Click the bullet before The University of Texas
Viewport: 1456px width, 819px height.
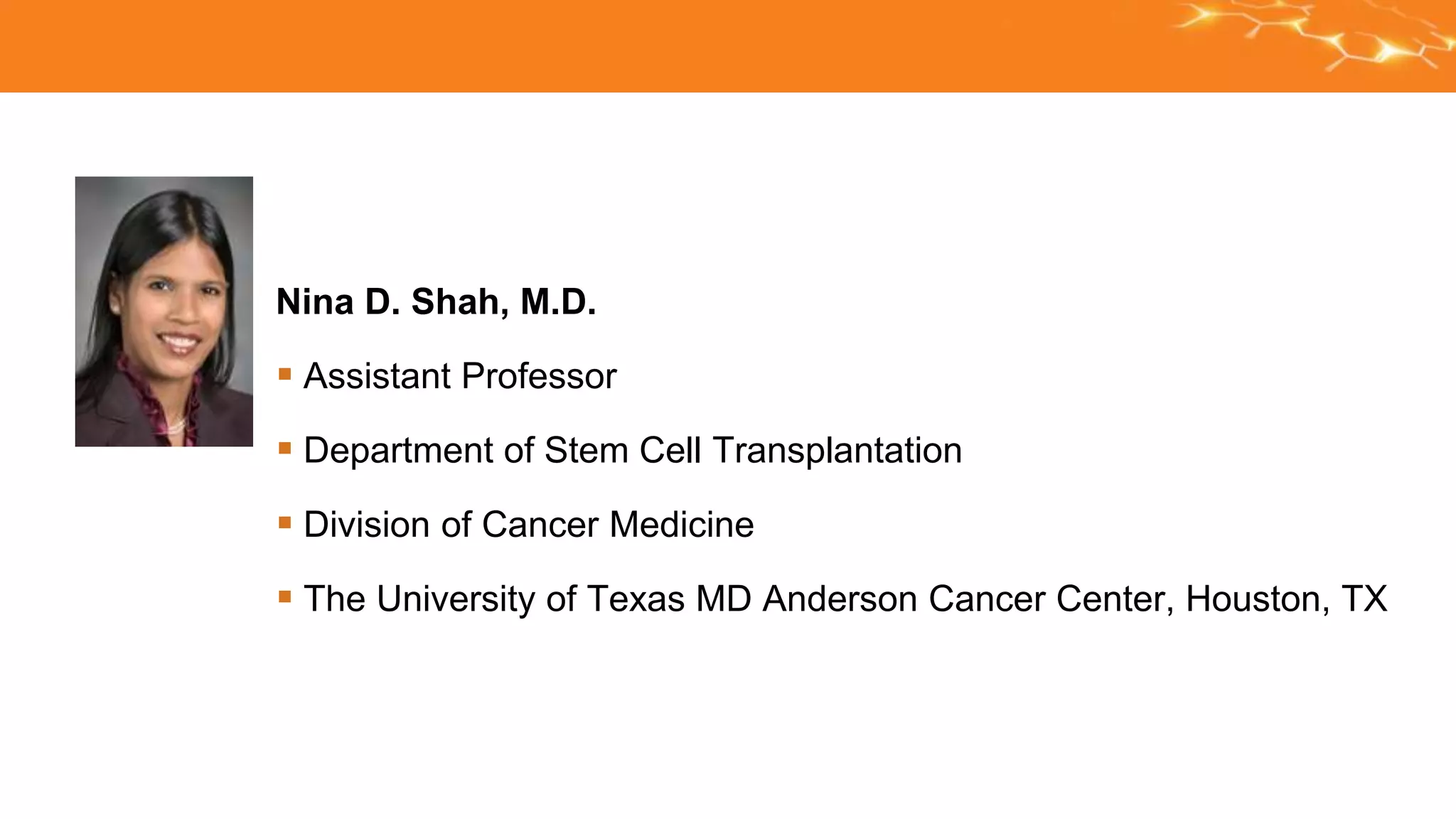(285, 597)
